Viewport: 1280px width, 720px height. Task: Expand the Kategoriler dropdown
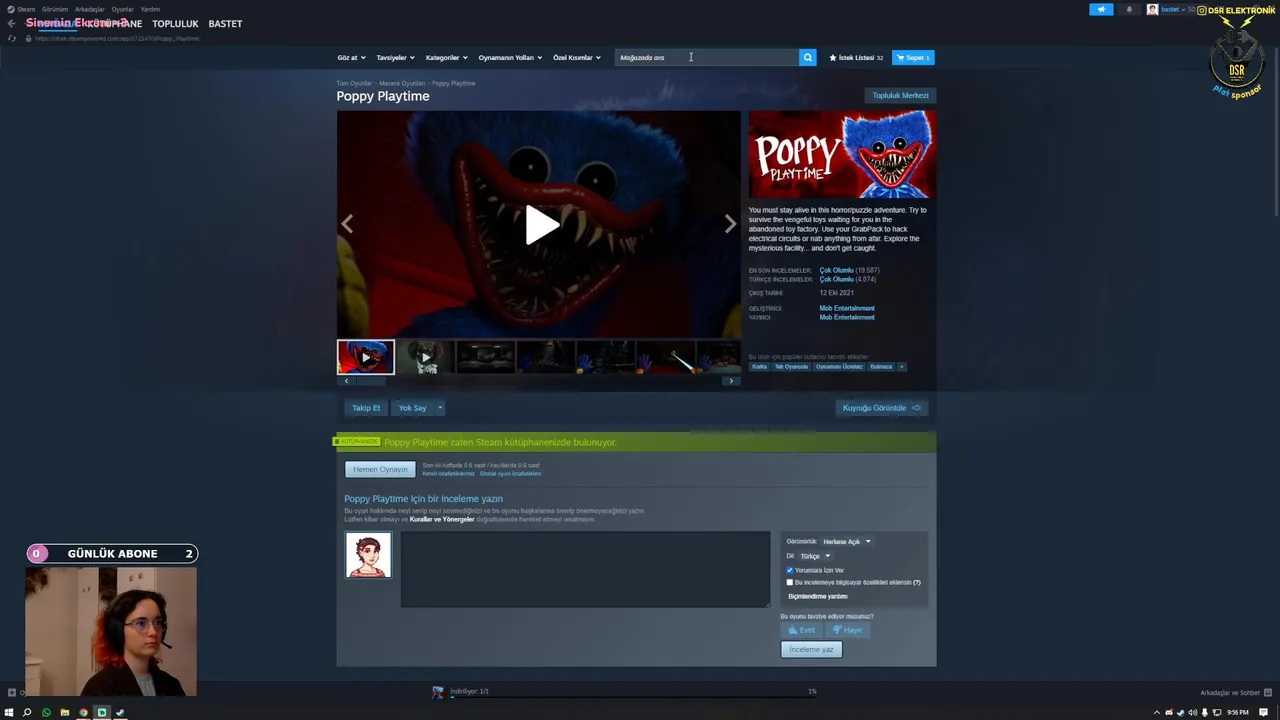pos(446,58)
